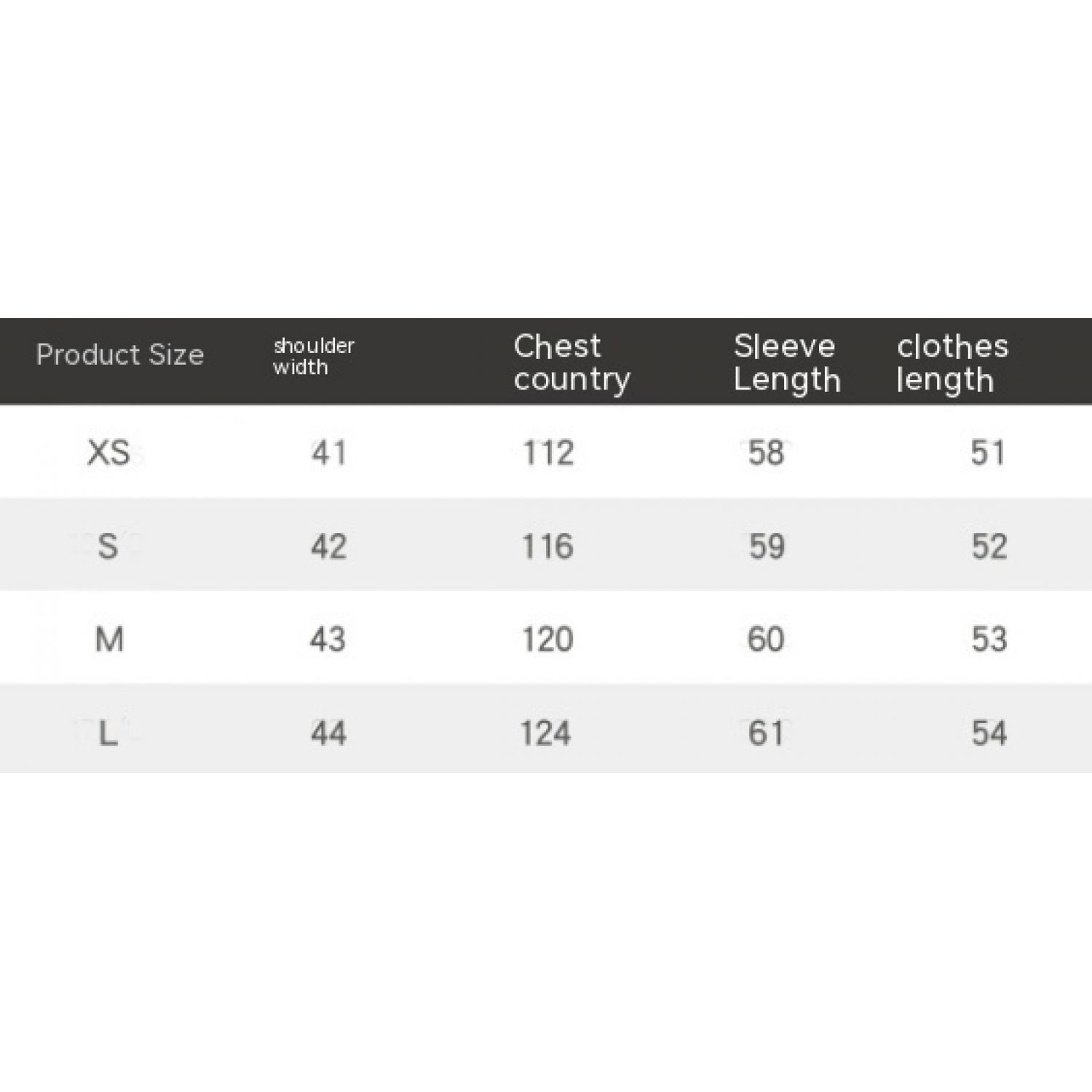The height and width of the screenshot is (1092, 1092).
Task: Click shoulder width value 43 for M
Action: click(328, 639)
